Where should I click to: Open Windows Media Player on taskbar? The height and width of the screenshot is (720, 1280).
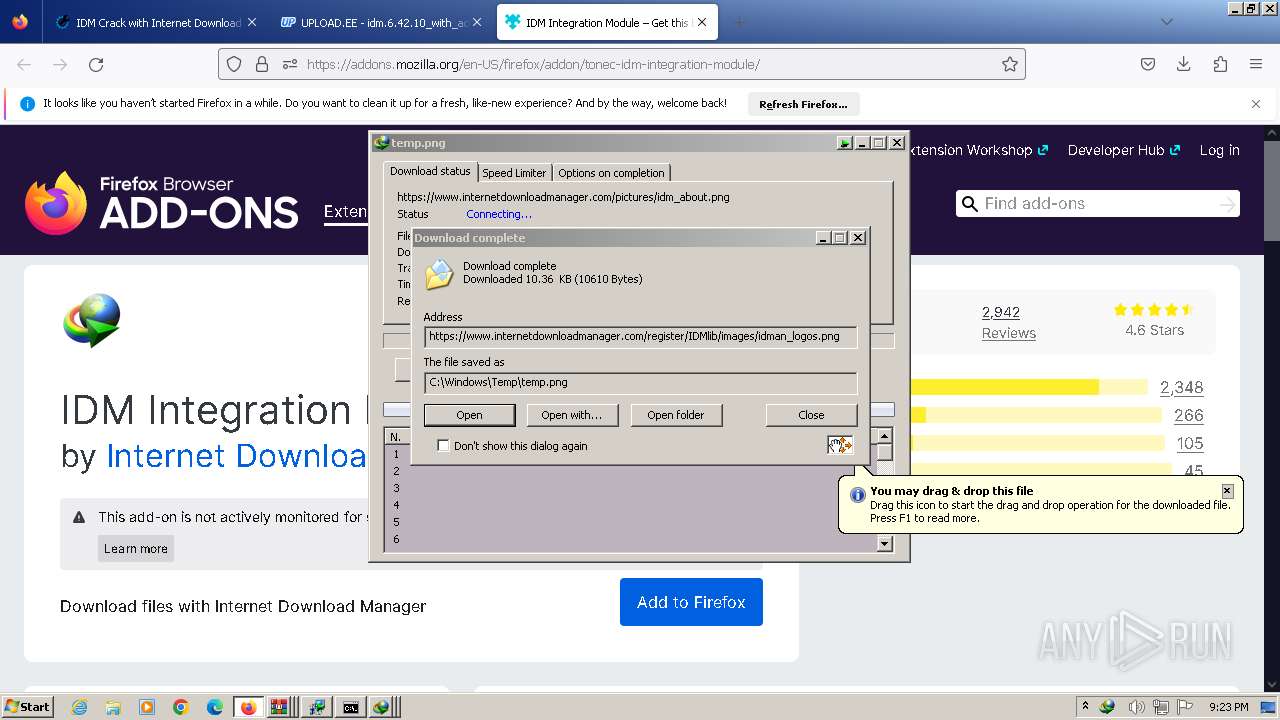coord(147,707)
